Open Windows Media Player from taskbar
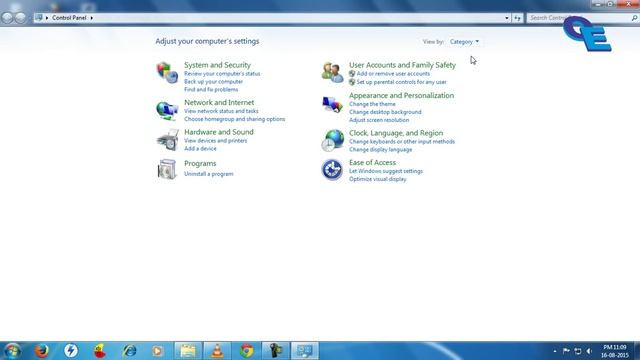 [x=158, y=351]
